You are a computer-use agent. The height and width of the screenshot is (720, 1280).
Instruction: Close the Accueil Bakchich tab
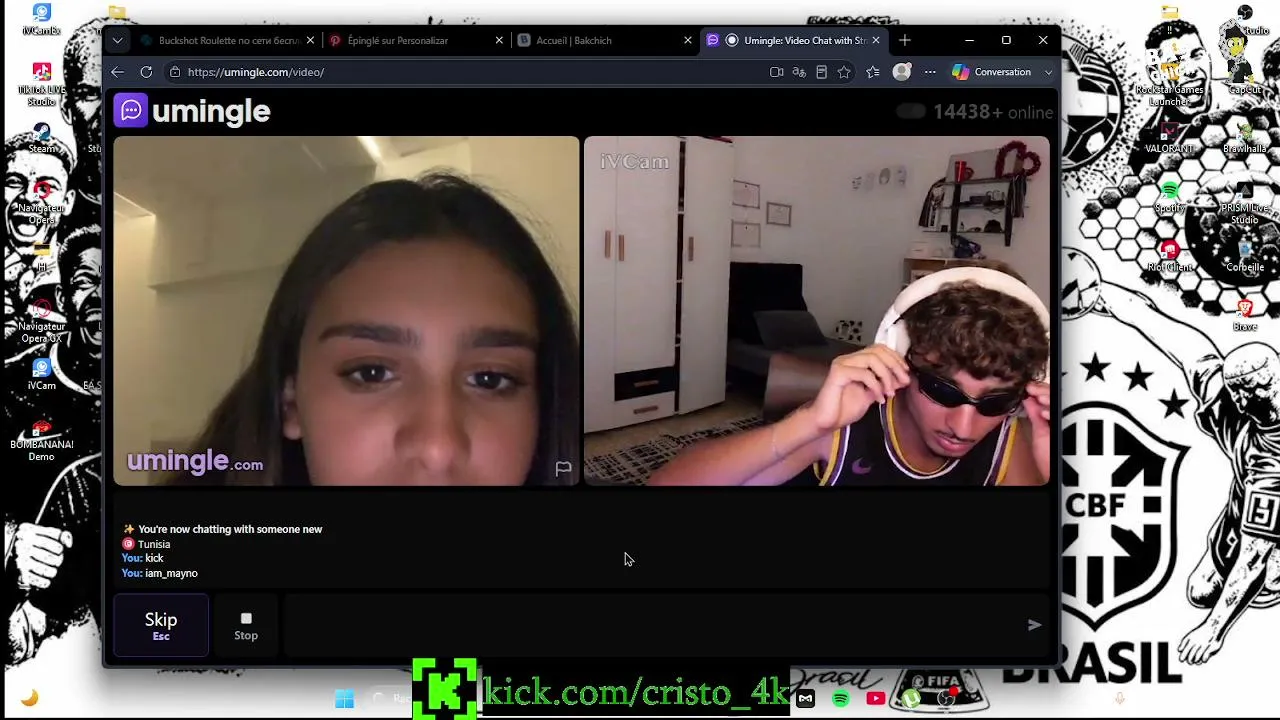click(x=687, y=40)
